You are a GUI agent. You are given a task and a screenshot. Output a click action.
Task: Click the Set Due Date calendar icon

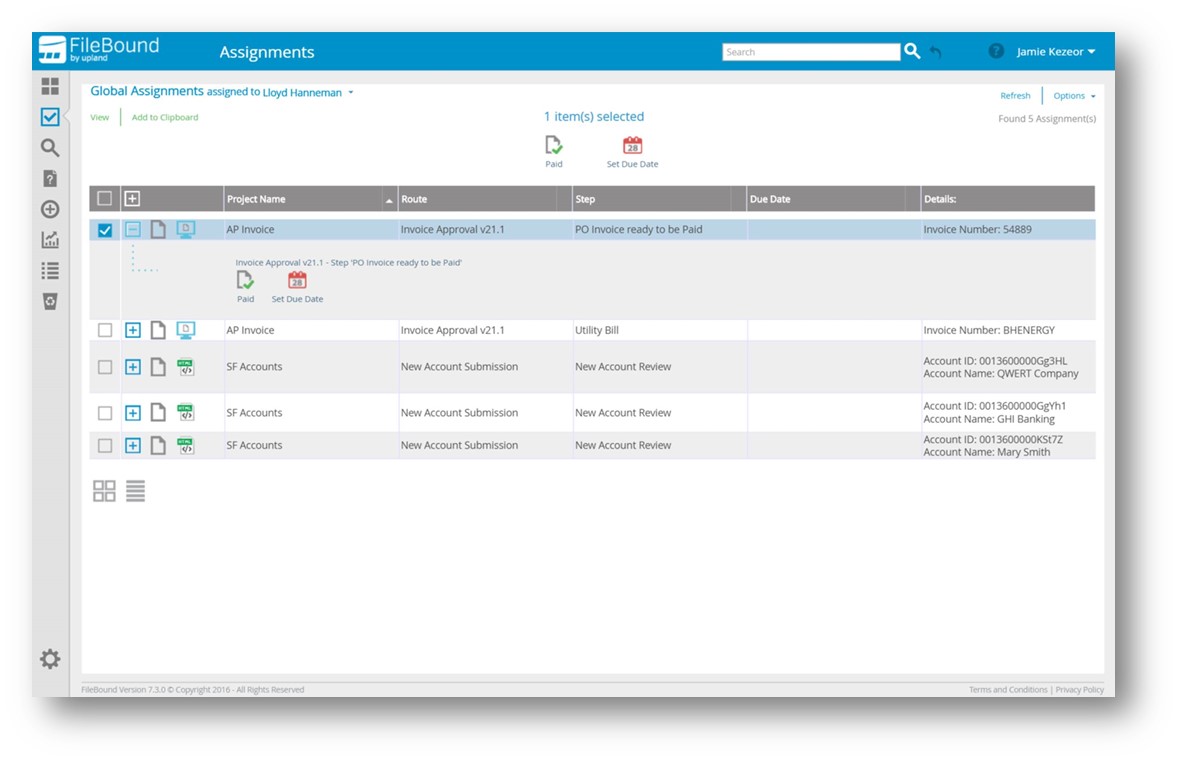click(x=632, y=146)
